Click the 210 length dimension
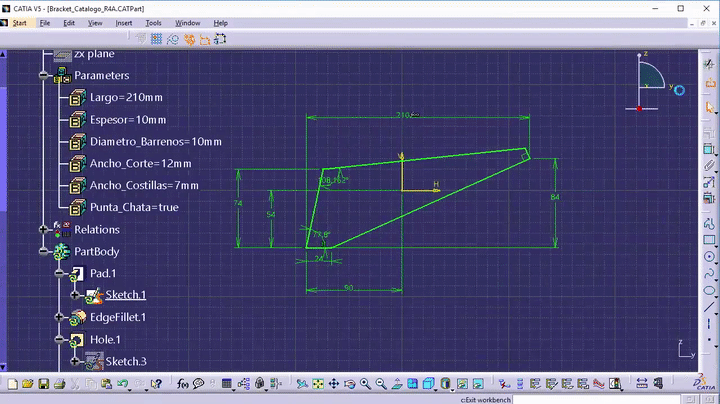 click(x=403, y=115)
